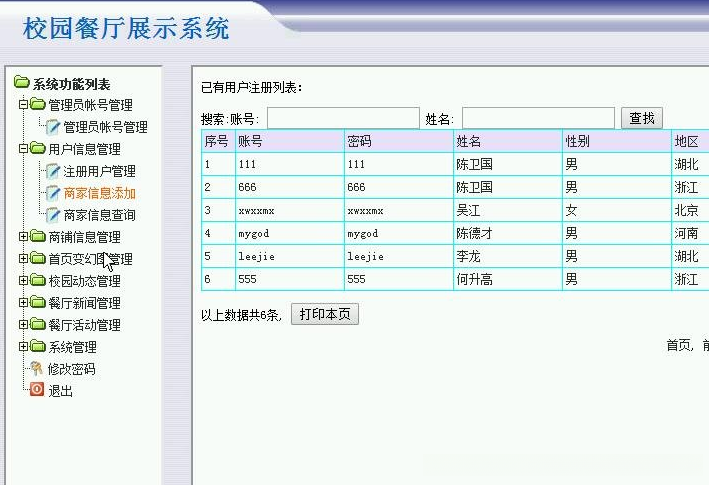Click the 注册用户管理 document icon
This screenshot has height=485, width=709.
click(53, 171)
